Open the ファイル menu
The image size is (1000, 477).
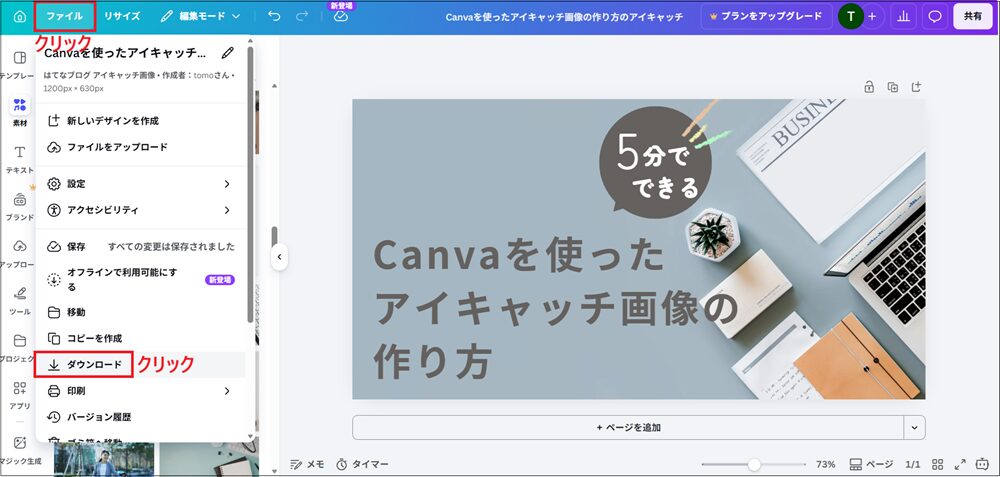tap(65, 16)
